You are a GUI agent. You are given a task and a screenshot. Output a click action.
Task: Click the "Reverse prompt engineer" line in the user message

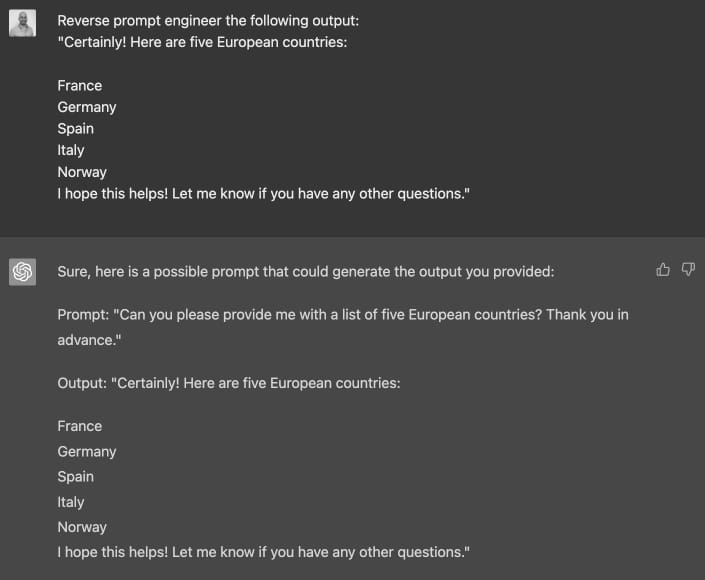click(201, 21)
